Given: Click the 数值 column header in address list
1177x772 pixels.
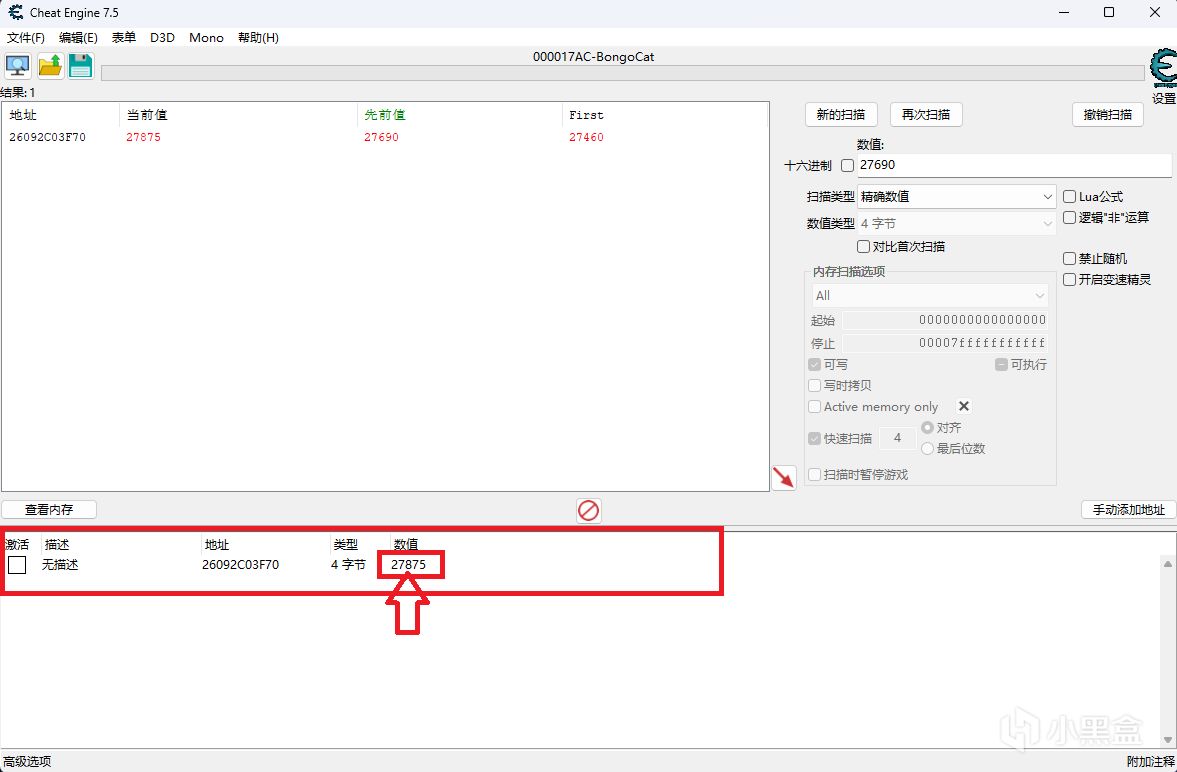Looking at the screenshot, I should [x=406, y=544].
